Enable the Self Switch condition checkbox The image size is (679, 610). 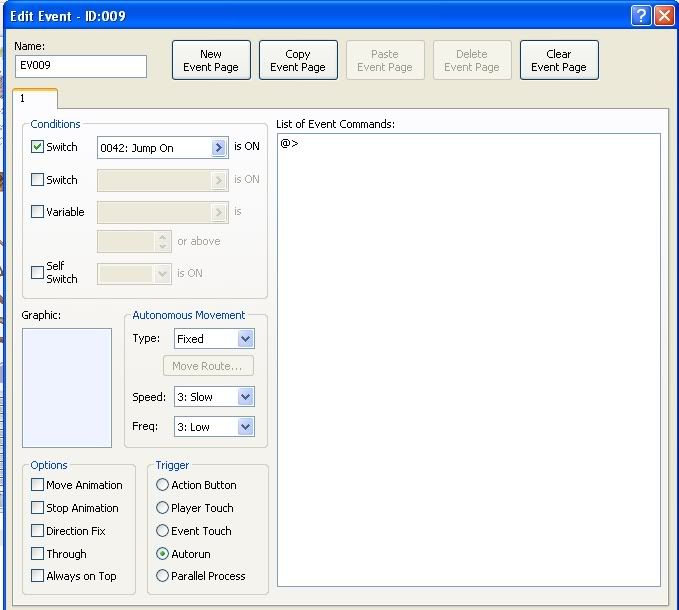point(38,272)
